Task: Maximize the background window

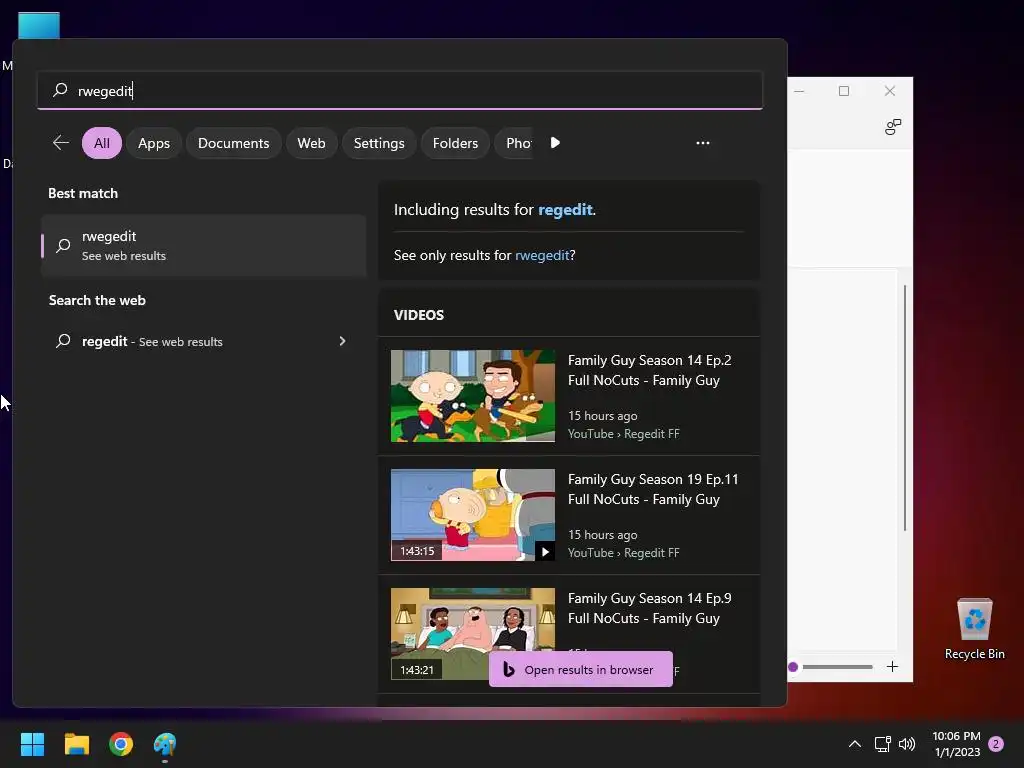Action: click(844, 91)
